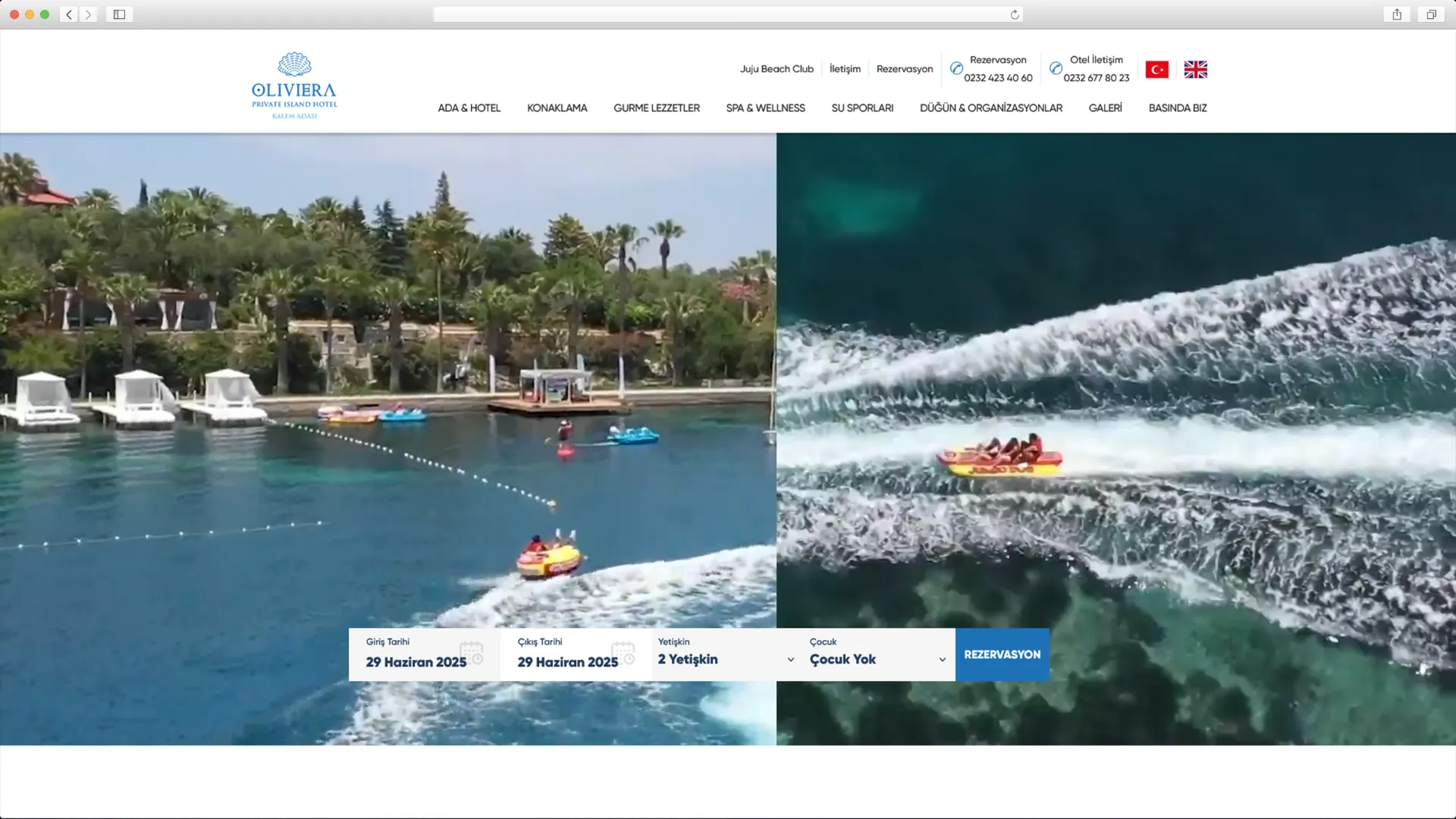Reload the page in browser toolbar
The width and height of the screenshot is (1456, 819).
click(1015, 14)
